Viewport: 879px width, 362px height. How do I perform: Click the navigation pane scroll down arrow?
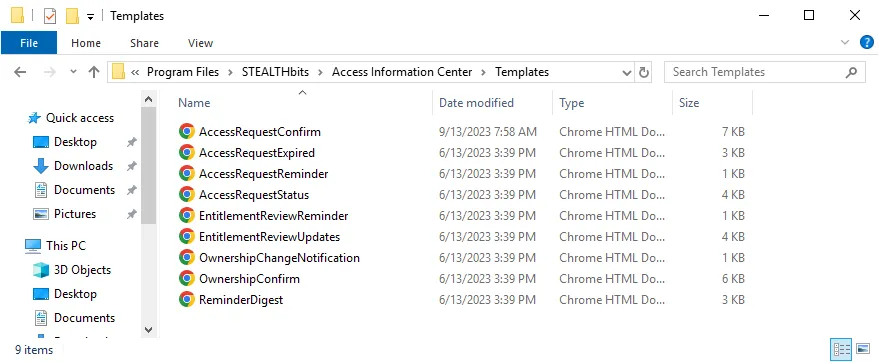point(148,329)
